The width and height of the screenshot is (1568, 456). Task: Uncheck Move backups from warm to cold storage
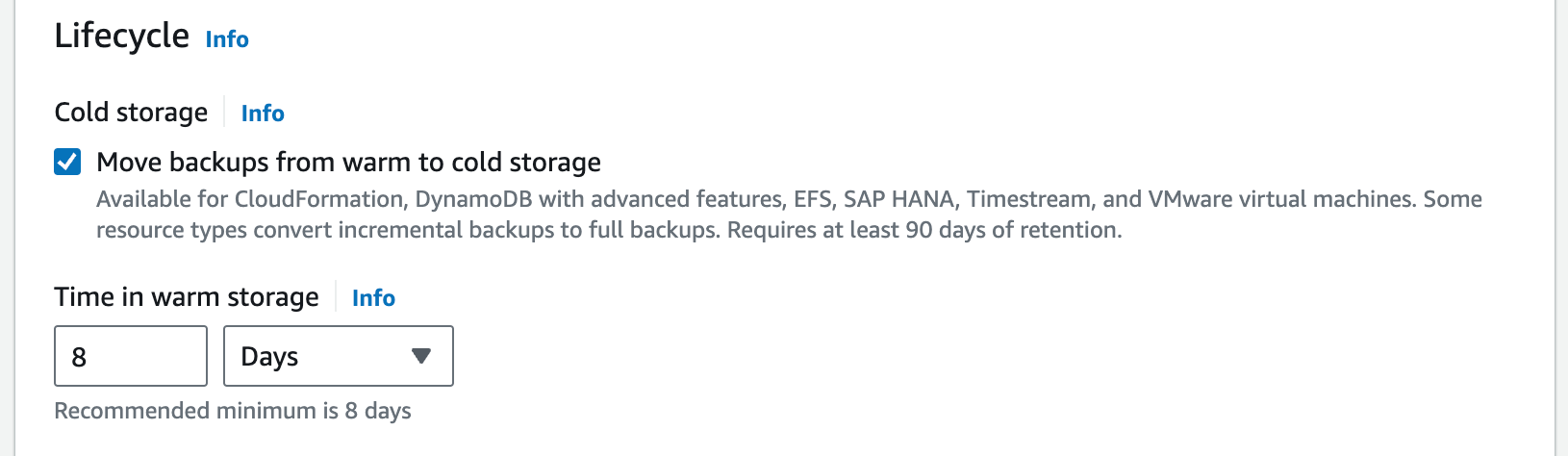pos(67,162)
